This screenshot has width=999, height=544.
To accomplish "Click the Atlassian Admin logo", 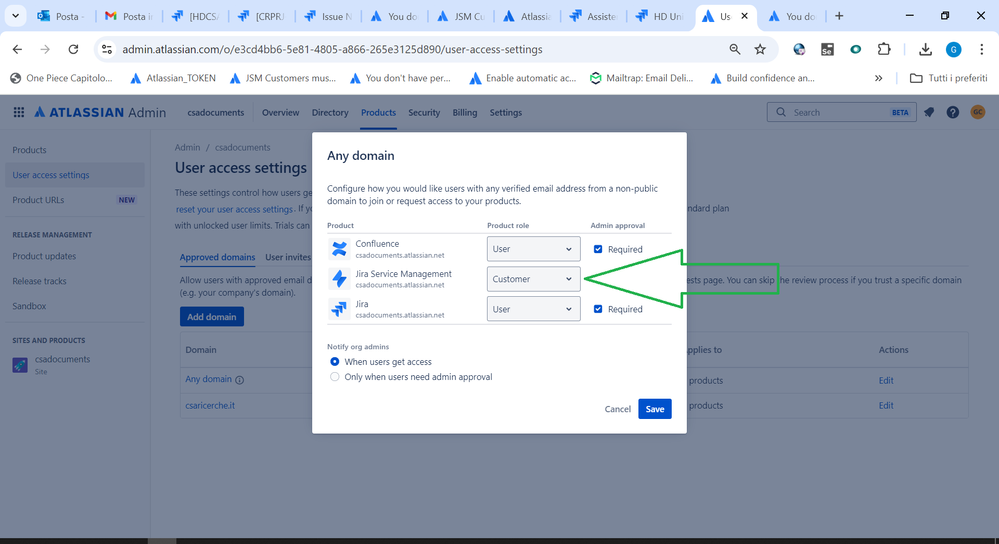I will (x=100, y=112).
